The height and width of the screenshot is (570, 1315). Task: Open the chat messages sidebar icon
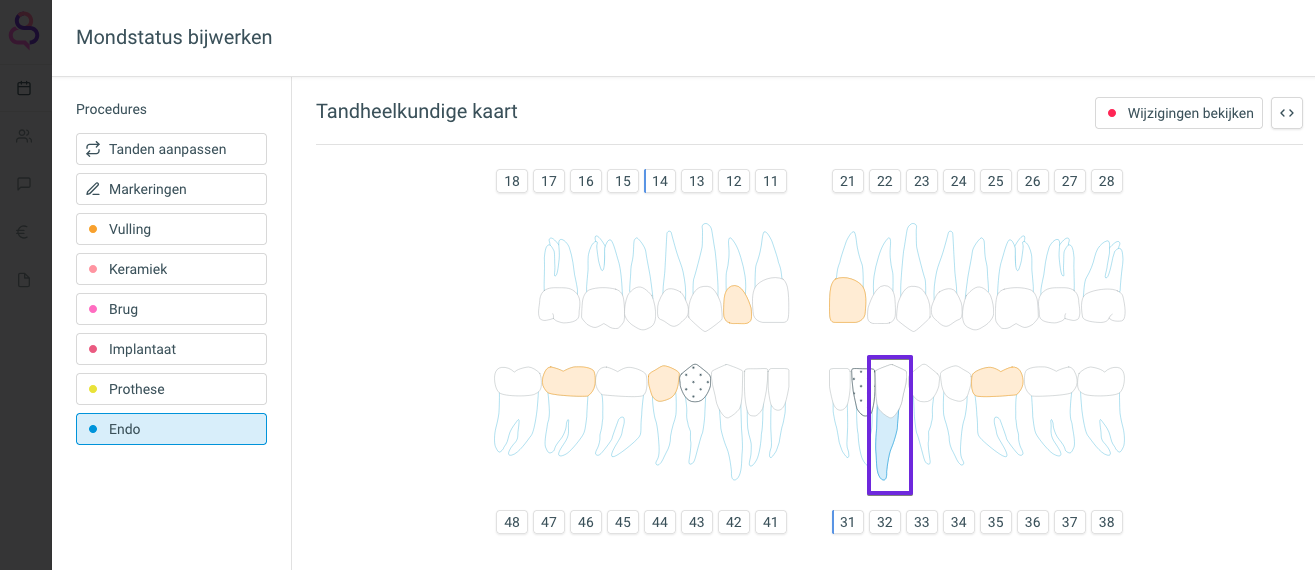(x=25, y=184)
